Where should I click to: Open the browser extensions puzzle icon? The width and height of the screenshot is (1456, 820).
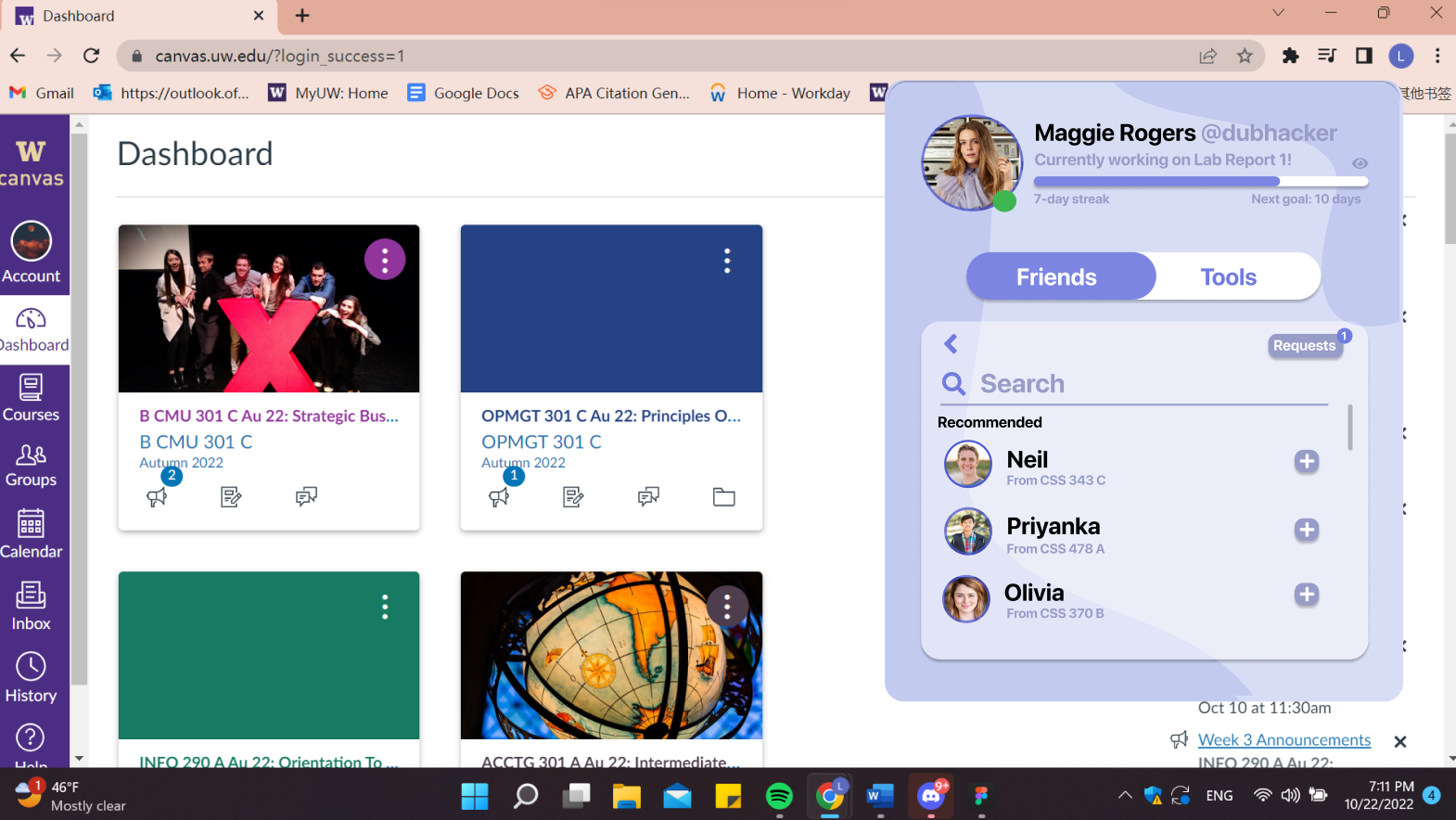[1290, 56]
